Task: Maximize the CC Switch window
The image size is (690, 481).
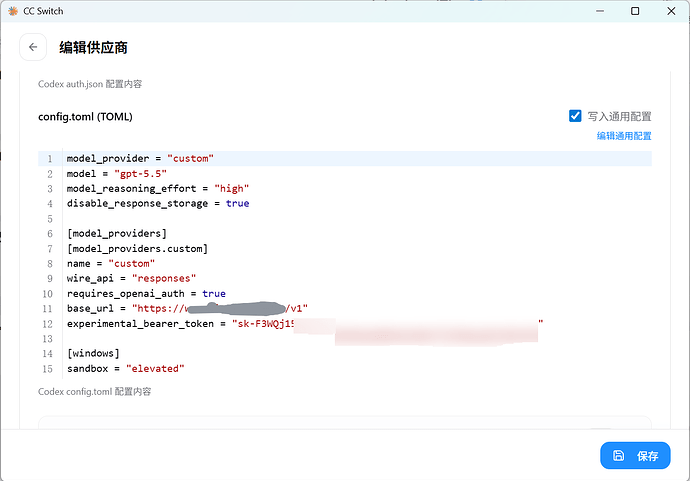Action: pos(635,11)
